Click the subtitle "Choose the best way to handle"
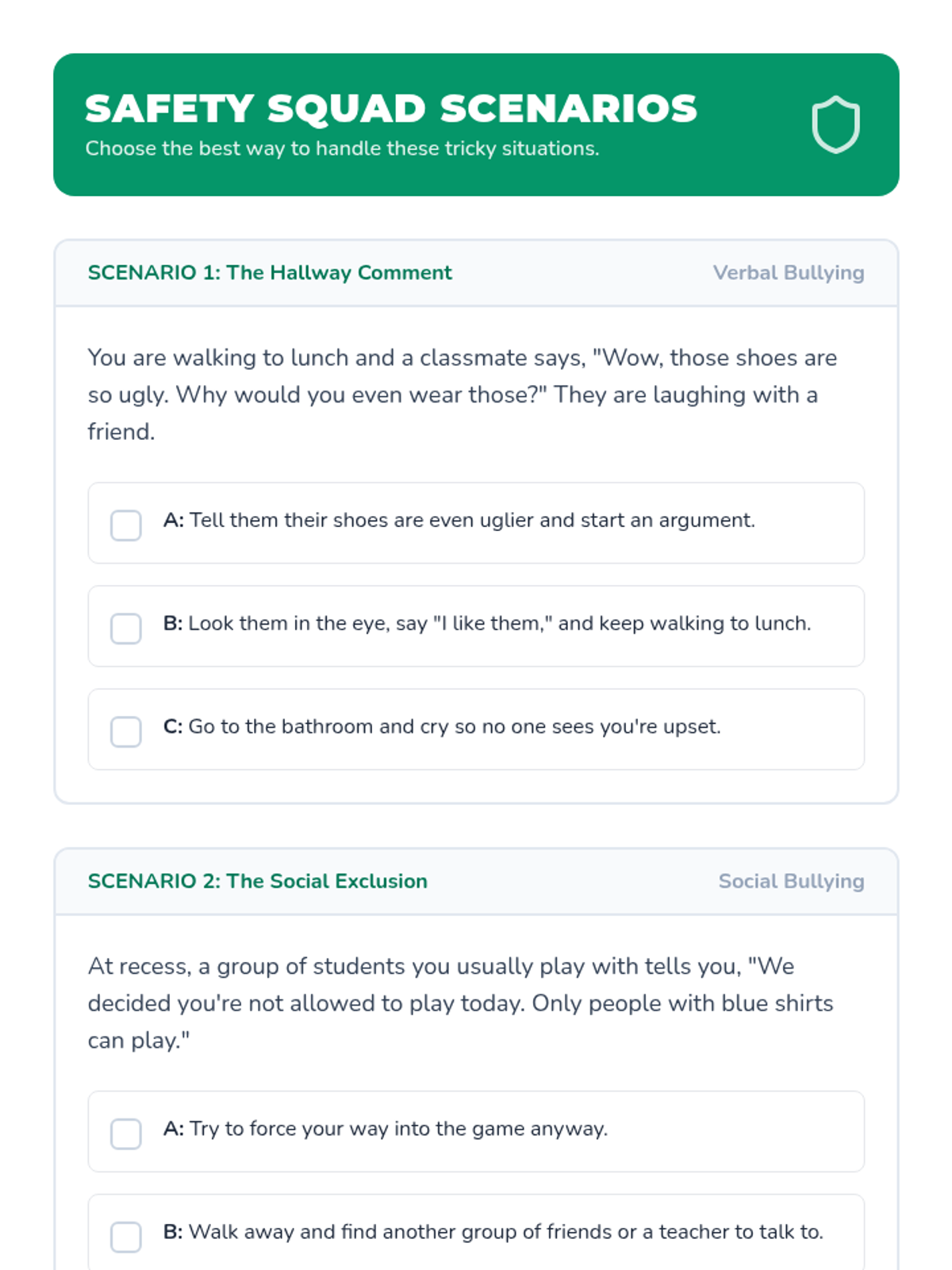 coord(342,148)
